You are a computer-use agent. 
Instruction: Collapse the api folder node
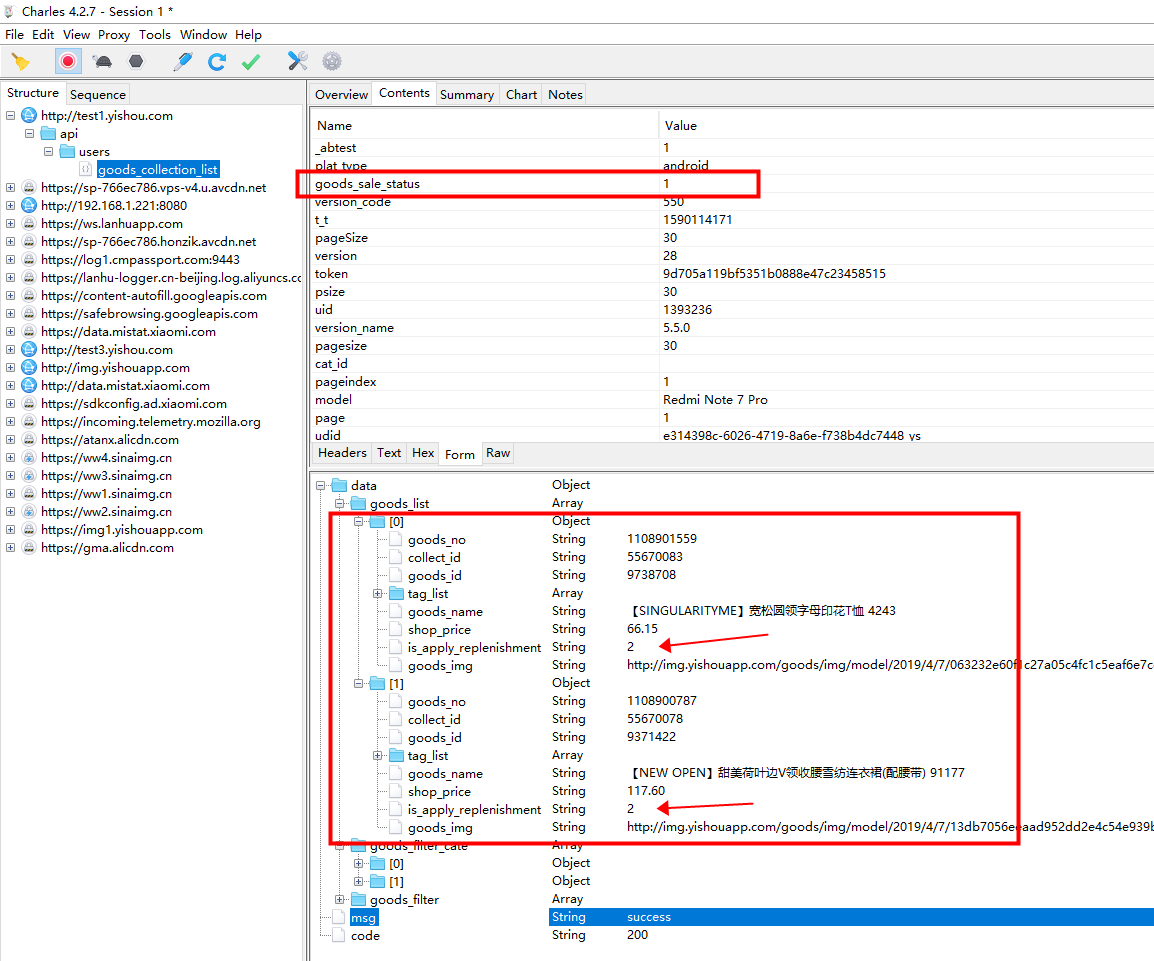tap(29, 133)
